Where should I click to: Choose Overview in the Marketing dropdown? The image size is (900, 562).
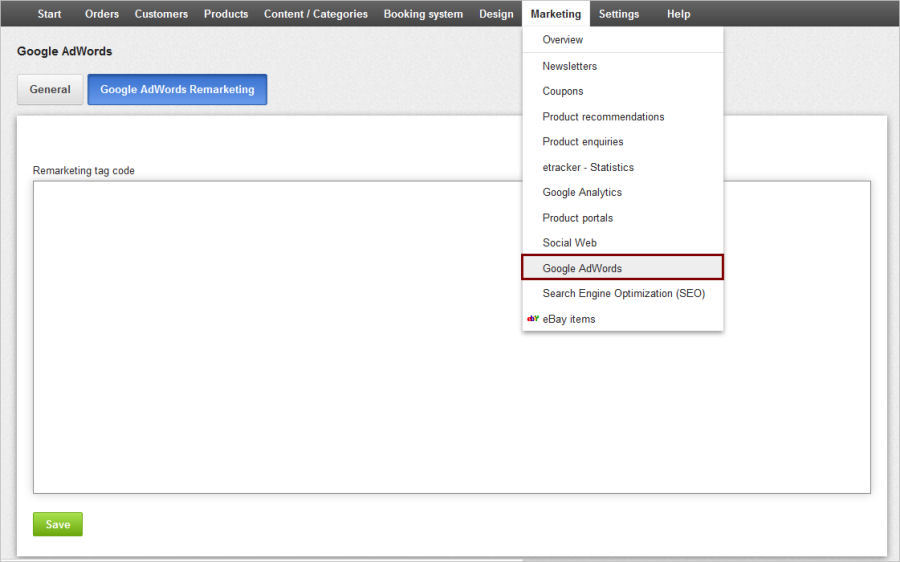(623, 40)
